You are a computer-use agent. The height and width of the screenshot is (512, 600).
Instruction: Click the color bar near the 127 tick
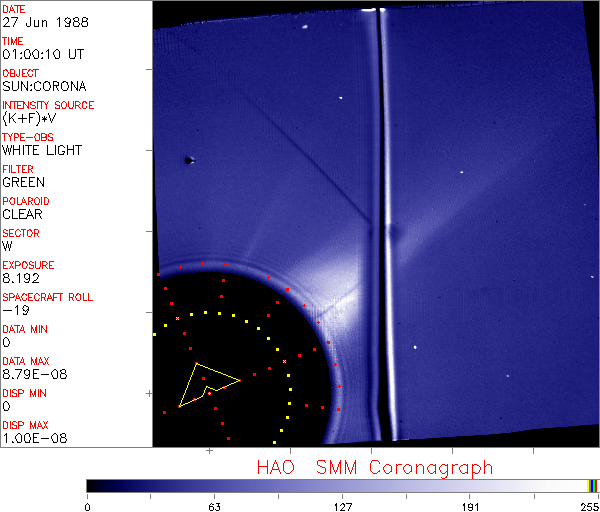[341, 485]
